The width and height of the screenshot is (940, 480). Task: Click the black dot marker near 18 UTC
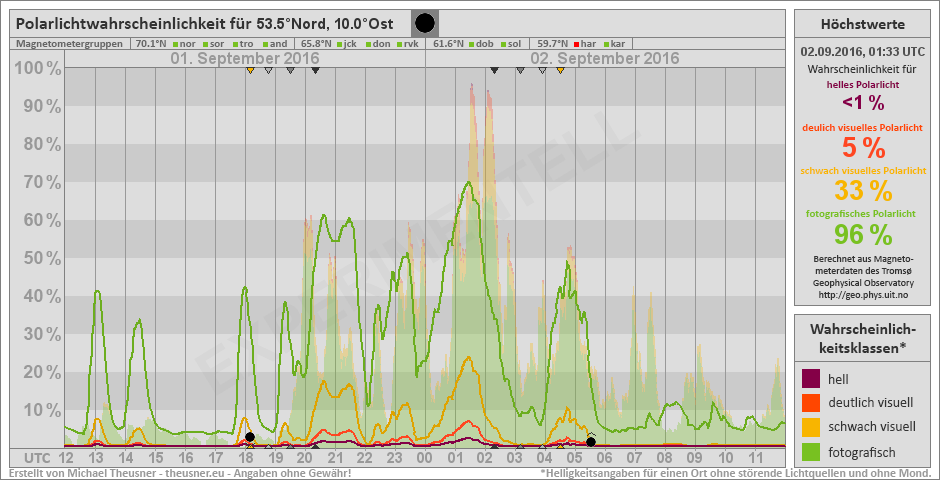(250, 437)
